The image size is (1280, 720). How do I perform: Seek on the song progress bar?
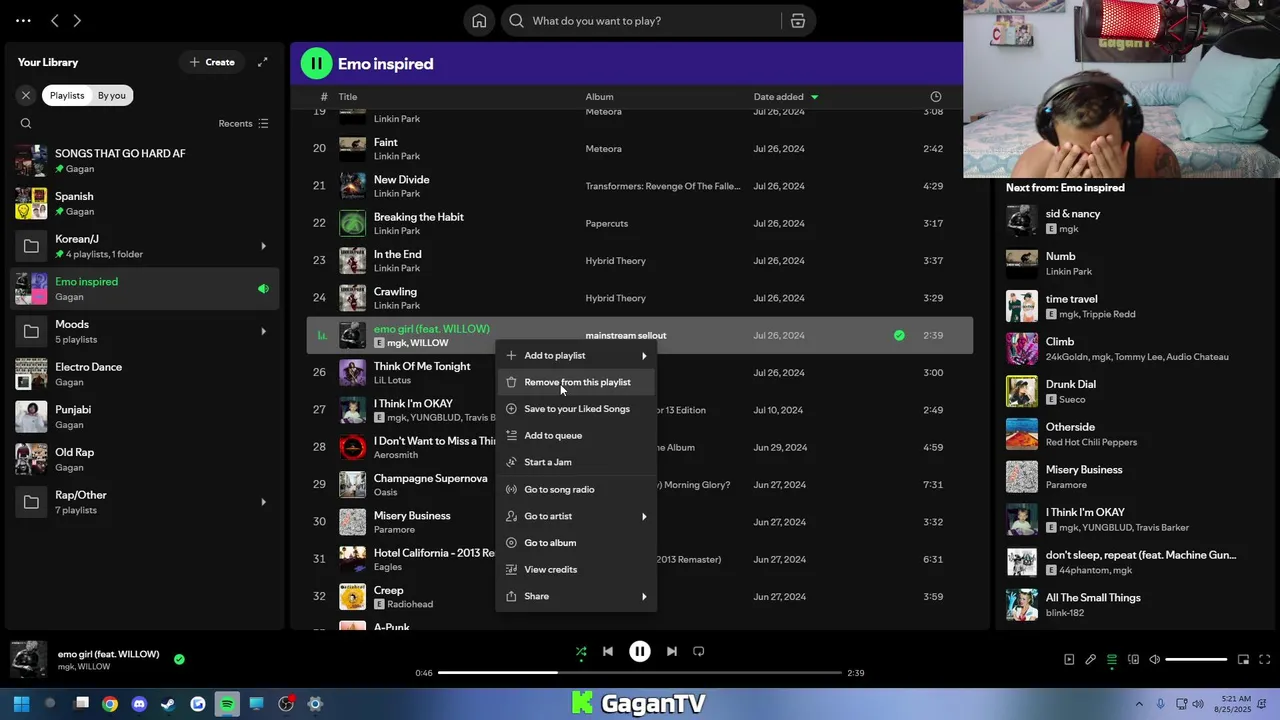[x=639, y=673]
